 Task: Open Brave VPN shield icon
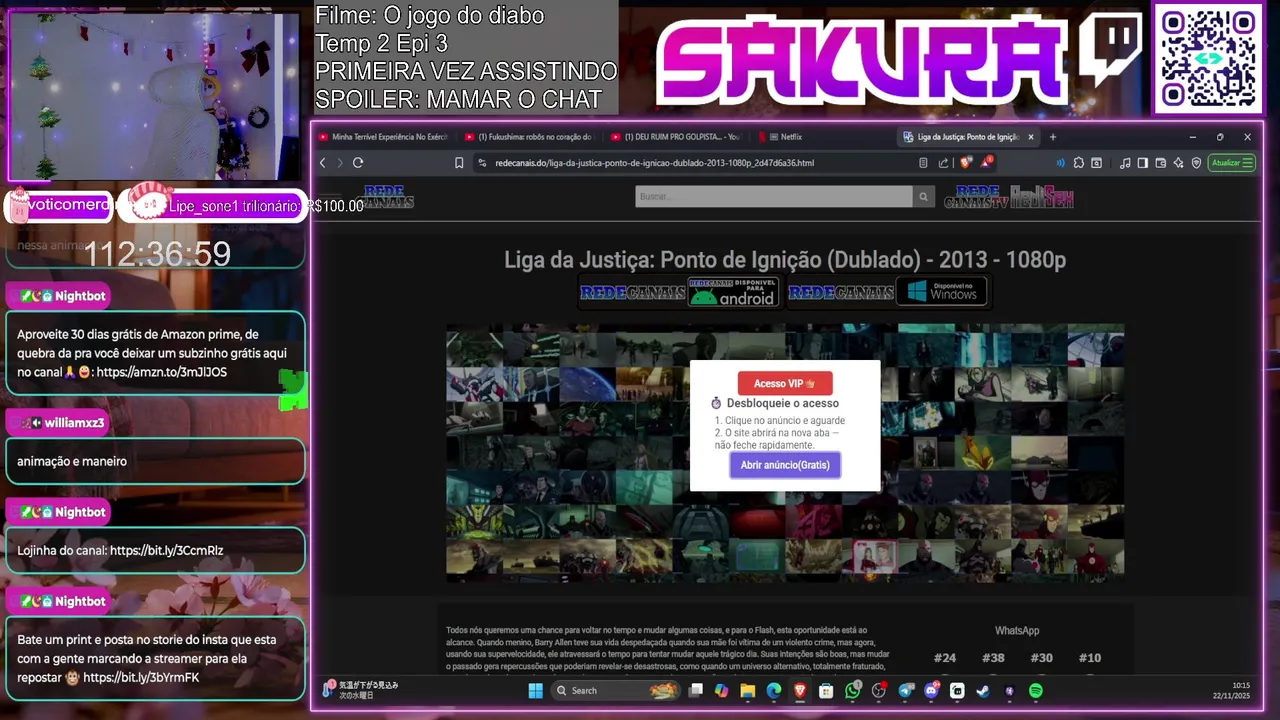point(1196,163)
